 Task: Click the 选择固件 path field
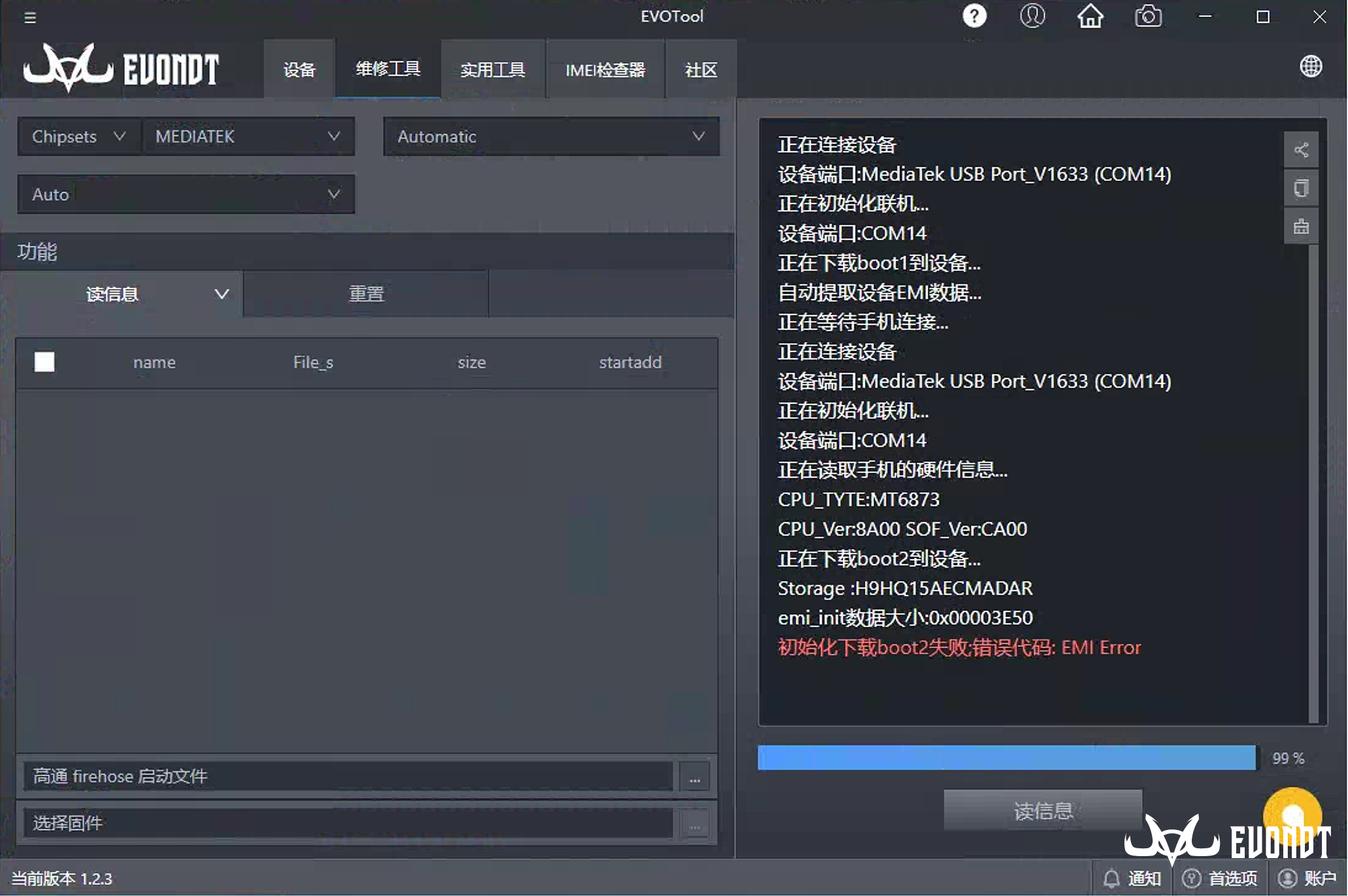tap(348, 823)
